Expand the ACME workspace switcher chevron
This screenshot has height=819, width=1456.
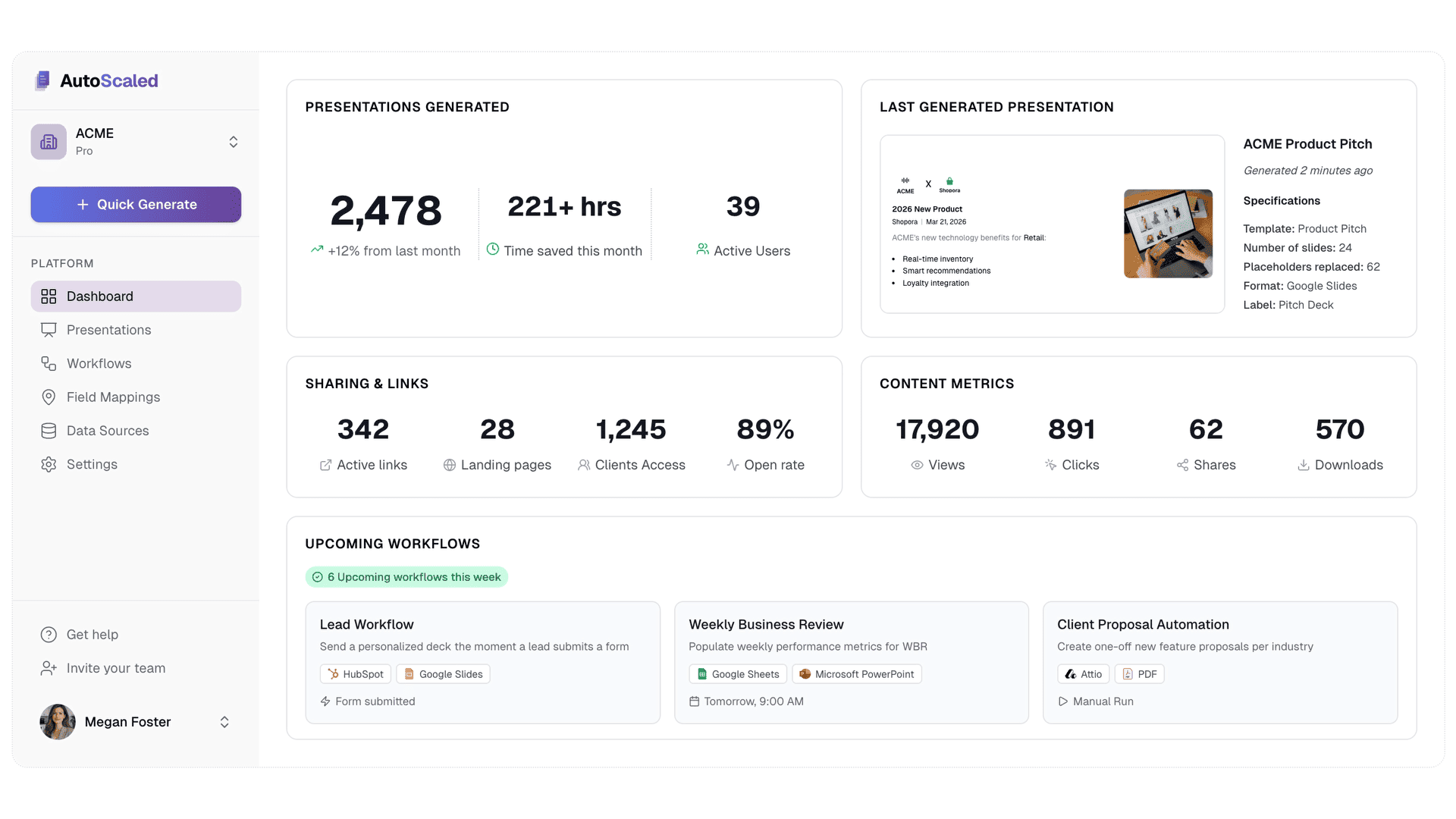234,142
